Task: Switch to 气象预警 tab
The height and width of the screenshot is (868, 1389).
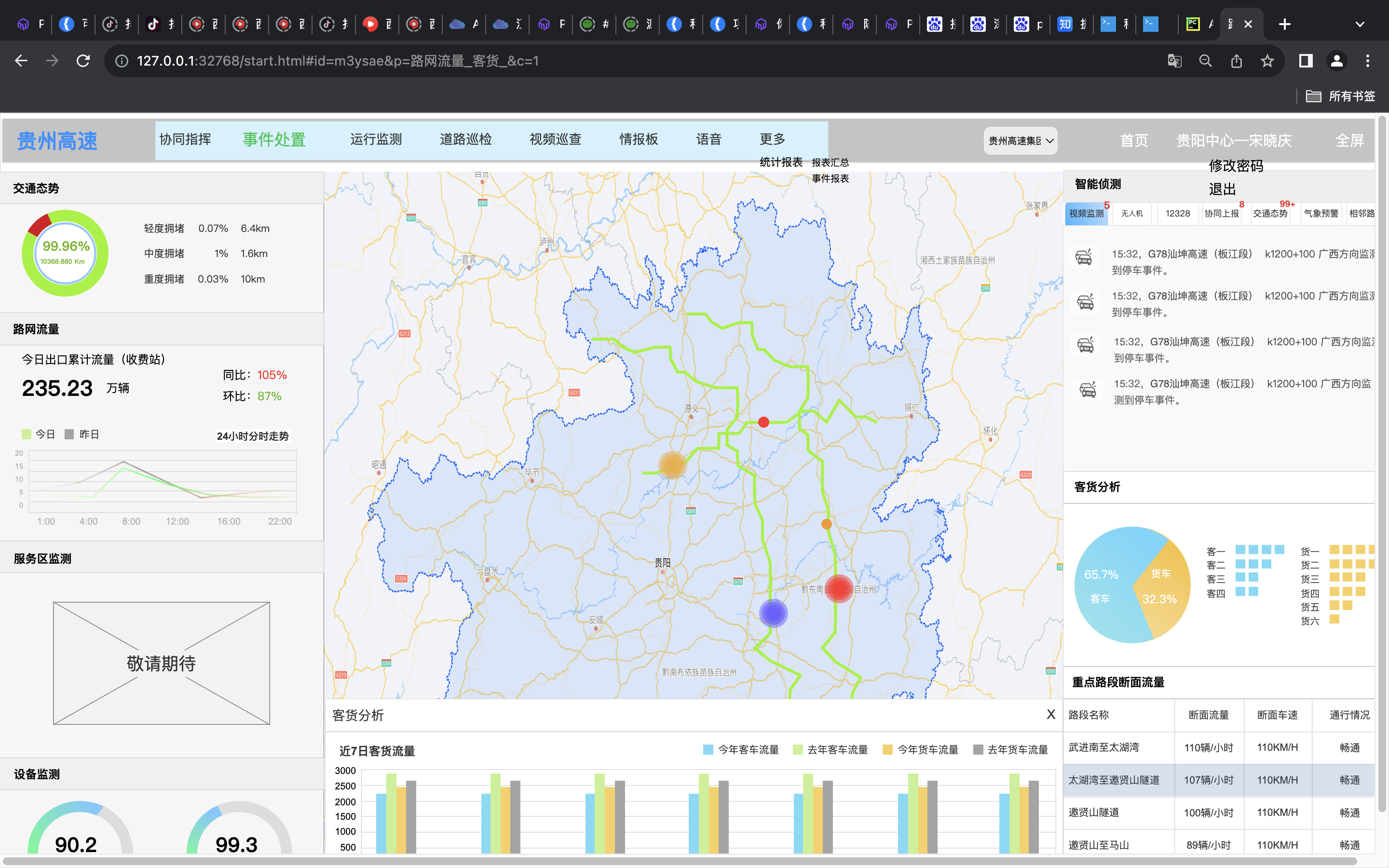Action: (1321, 214)
